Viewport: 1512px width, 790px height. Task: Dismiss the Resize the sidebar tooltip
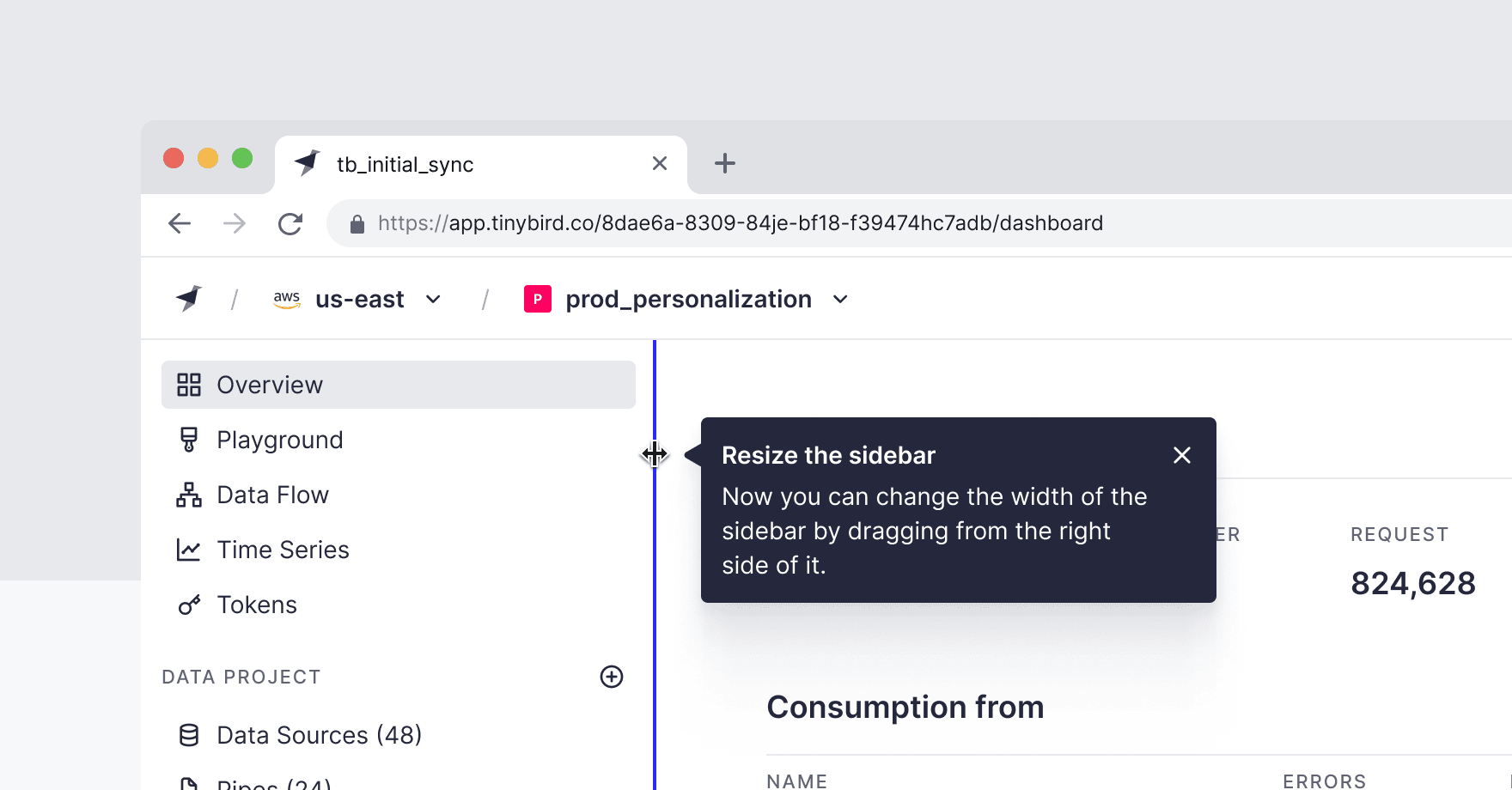tap(1181, 455)
